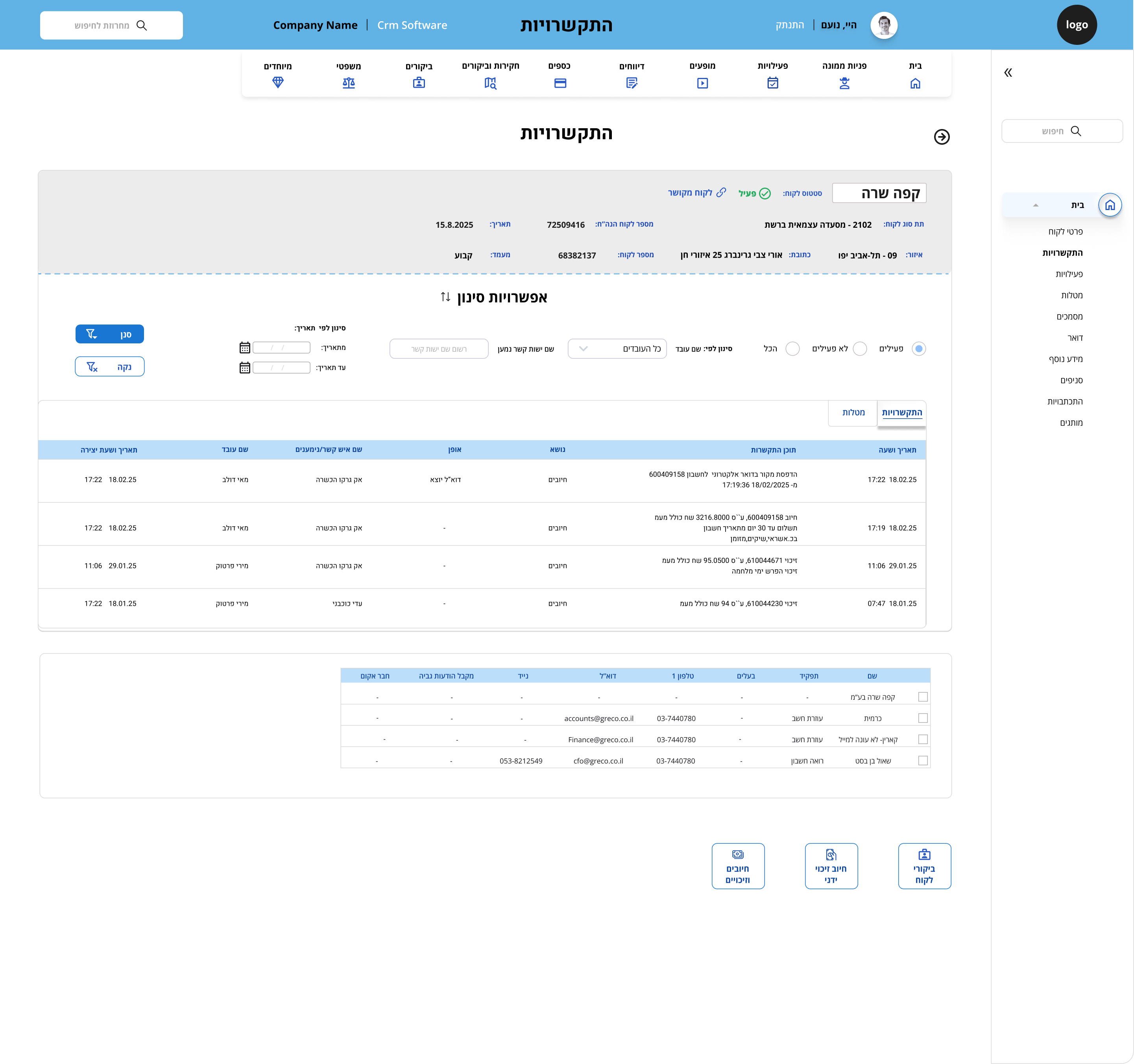This screenshot has height=1064, width=1134.
Task: Collapse sidebar with double chevron icon
Action: point(1008,72)
